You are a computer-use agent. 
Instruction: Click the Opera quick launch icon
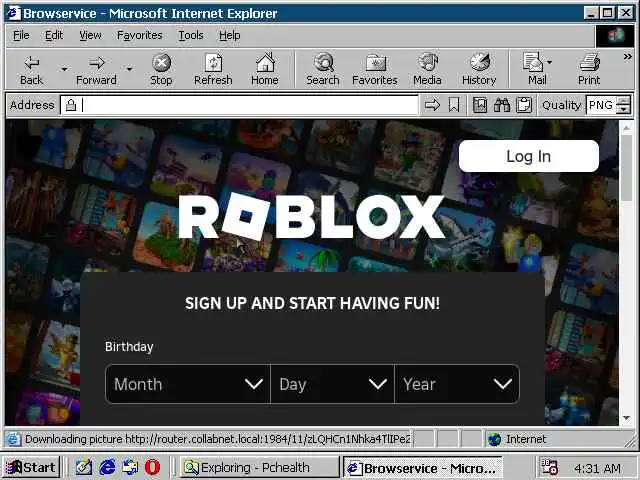coord(152,467)
